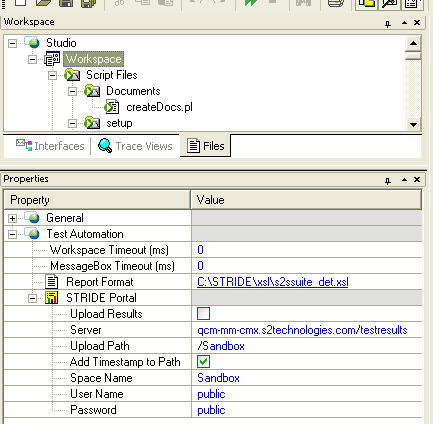
Task: Collapse the STRIDE Portal property group
Action: click(32, 298)
